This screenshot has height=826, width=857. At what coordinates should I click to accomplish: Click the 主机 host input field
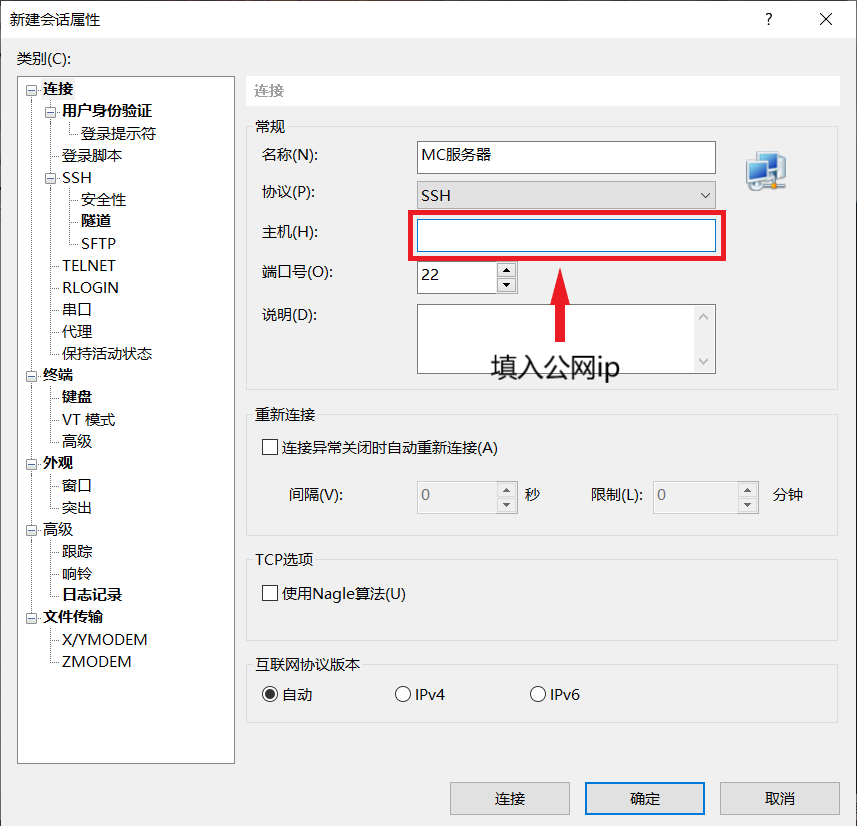[566, 236]
